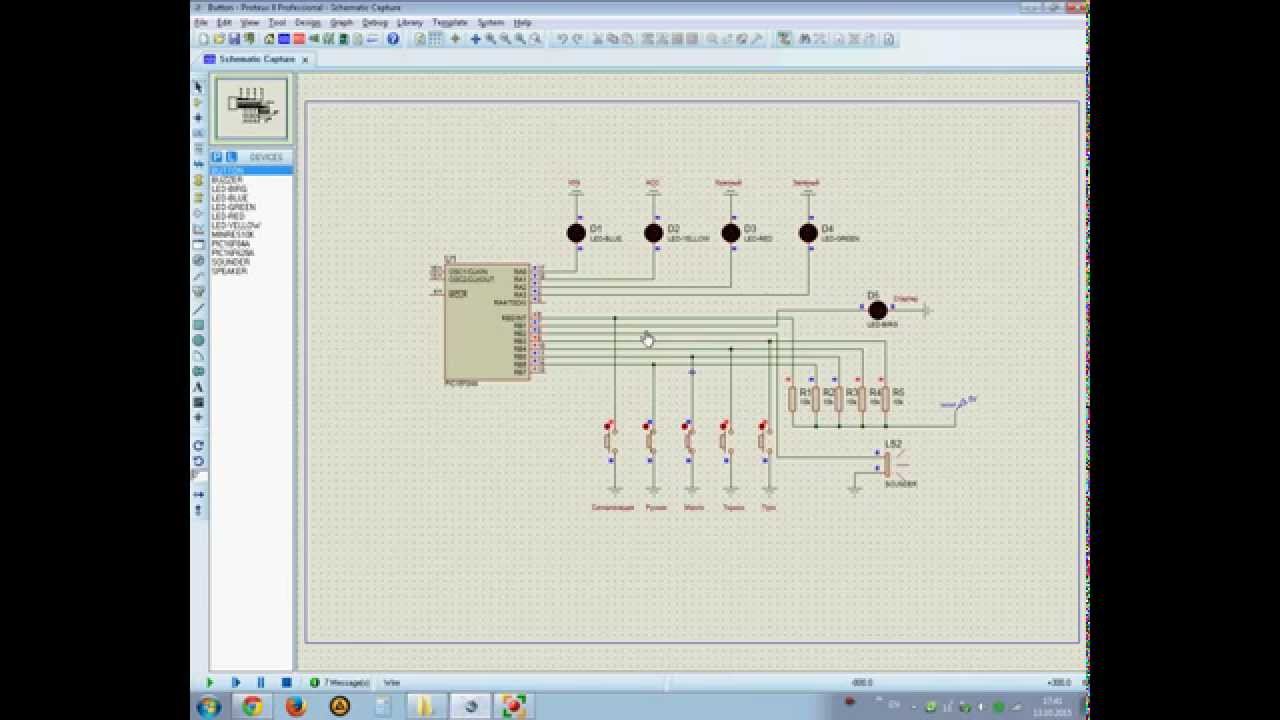Choose the 2D box drawing tool
Image resolution: width=1280 pixels, height=720 pixels.
click(198, 325)
